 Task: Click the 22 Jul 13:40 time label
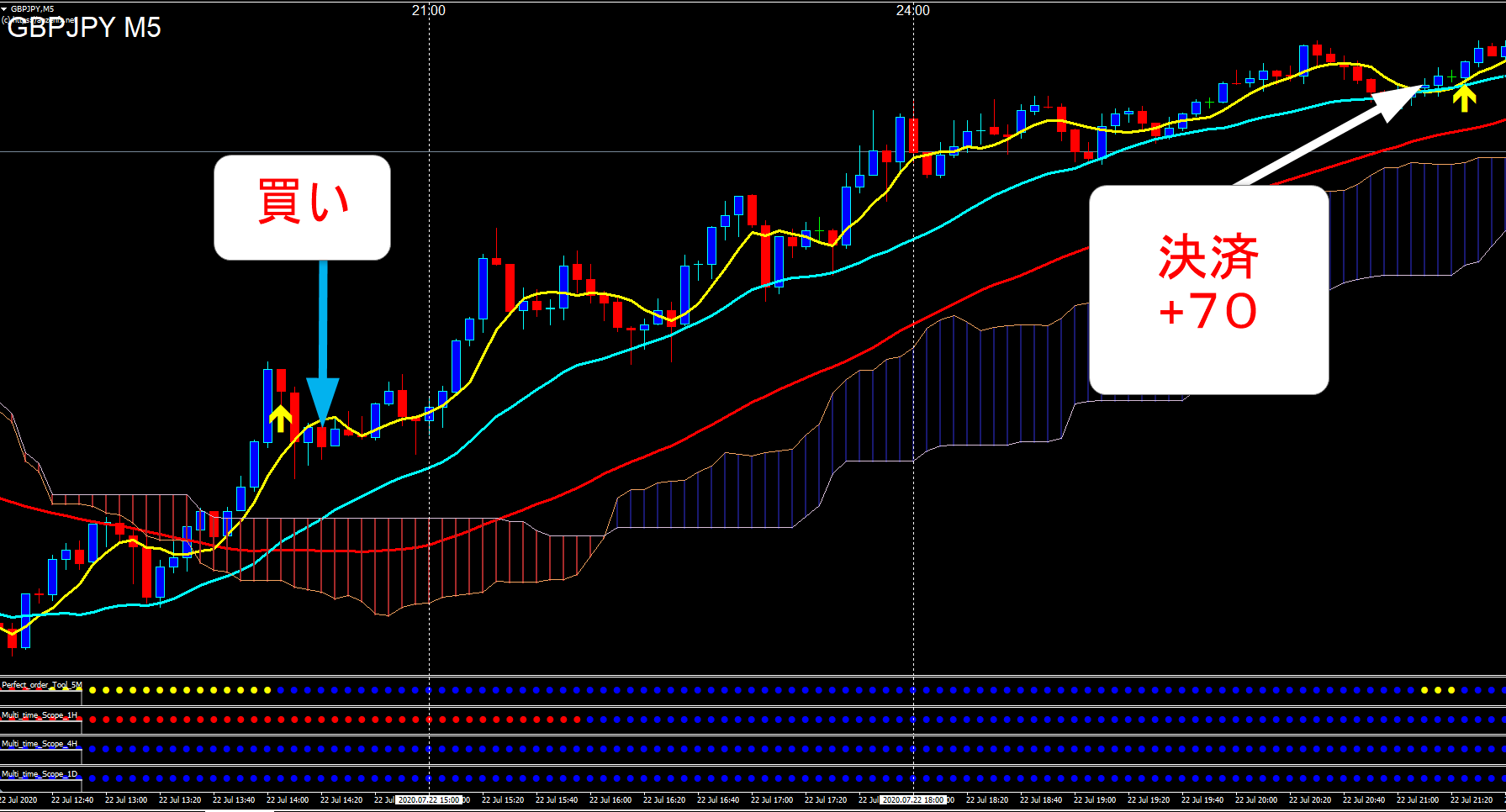coord(234,800)
